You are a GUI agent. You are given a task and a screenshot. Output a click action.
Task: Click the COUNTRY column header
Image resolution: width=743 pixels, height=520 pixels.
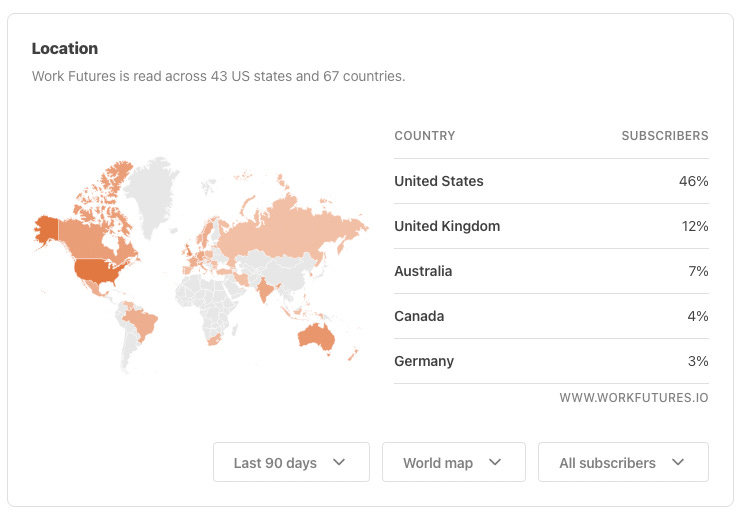(425, 136)
